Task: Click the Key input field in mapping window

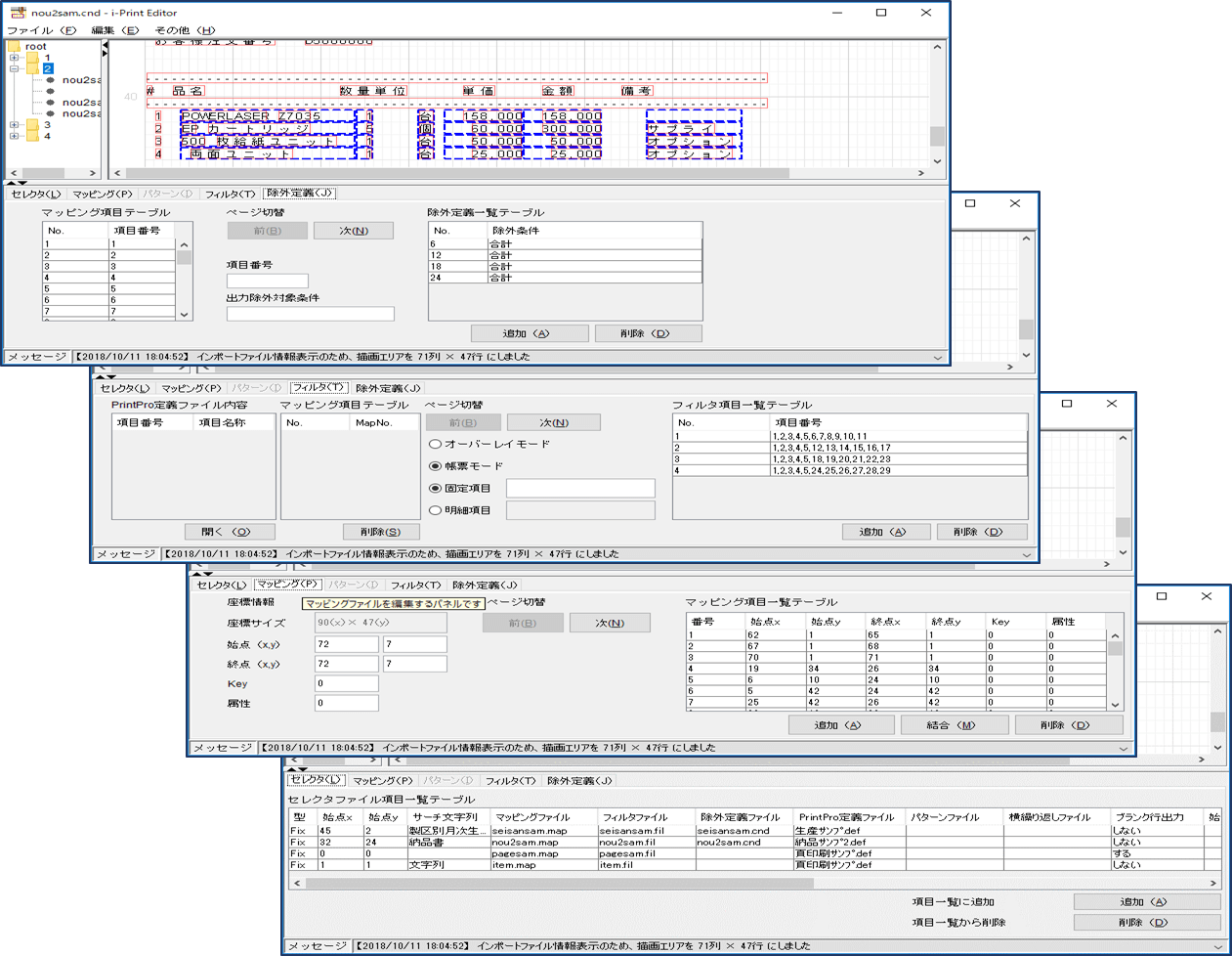Action: pyautogui.click(x=347, y=683)
